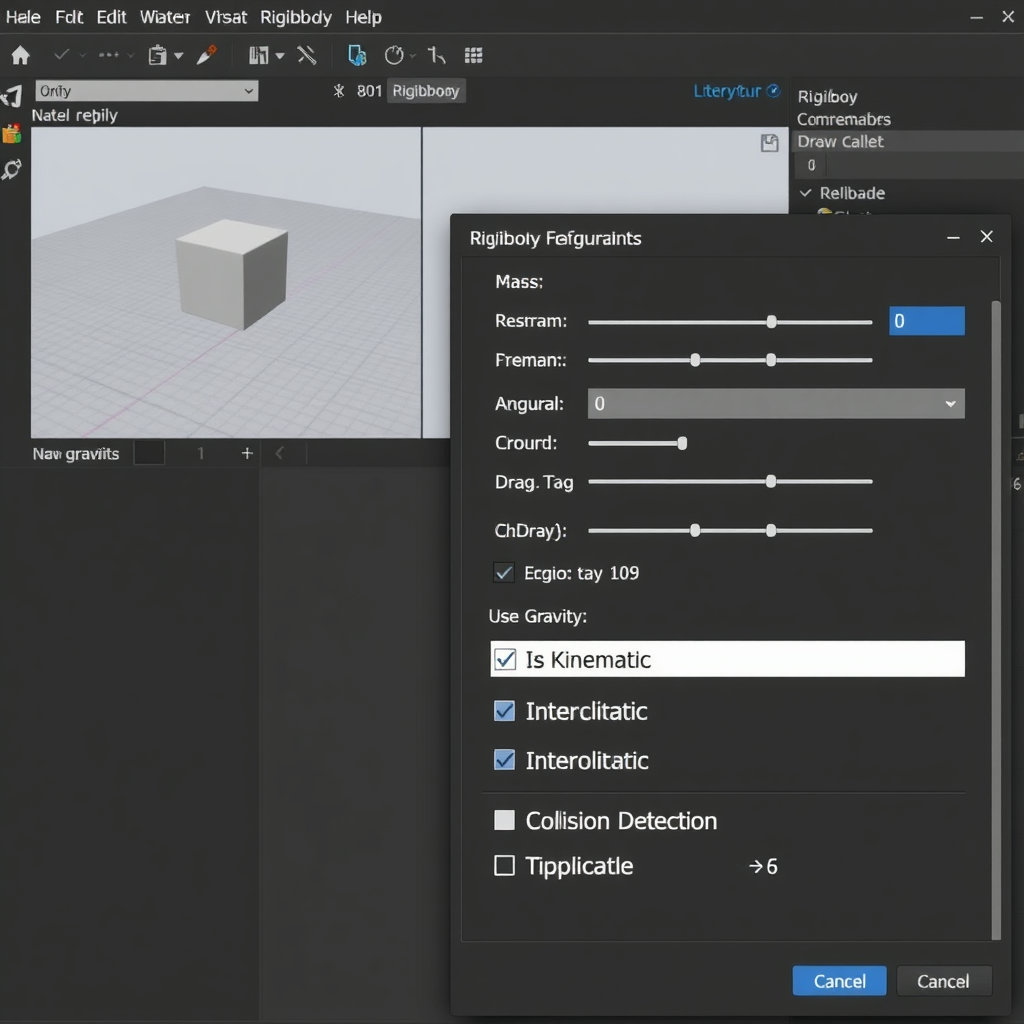
Task: Open the checkmark icon dropdown arrow
Action: coord(82,56)
